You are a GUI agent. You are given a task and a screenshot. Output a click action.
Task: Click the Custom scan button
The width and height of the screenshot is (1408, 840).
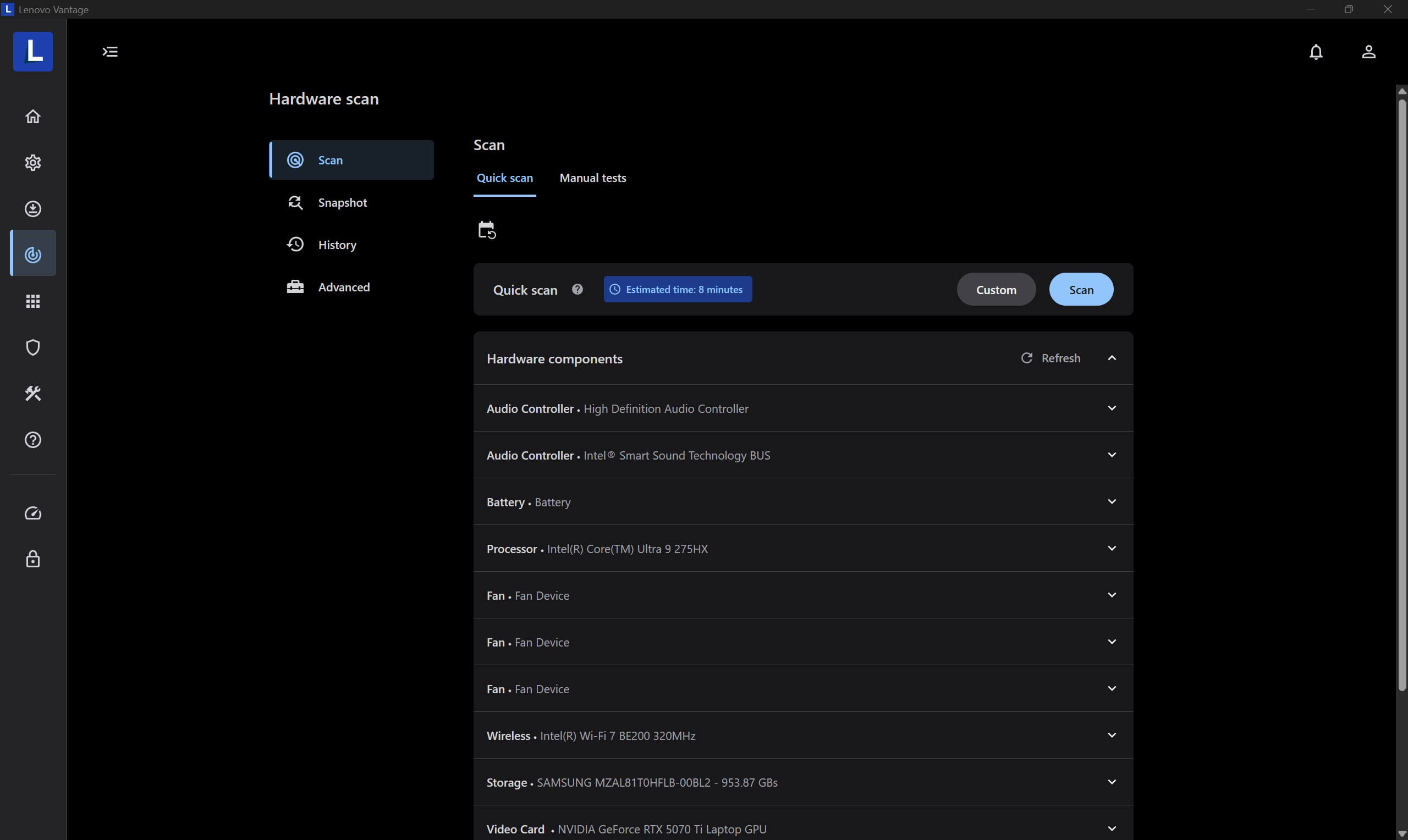996,290
